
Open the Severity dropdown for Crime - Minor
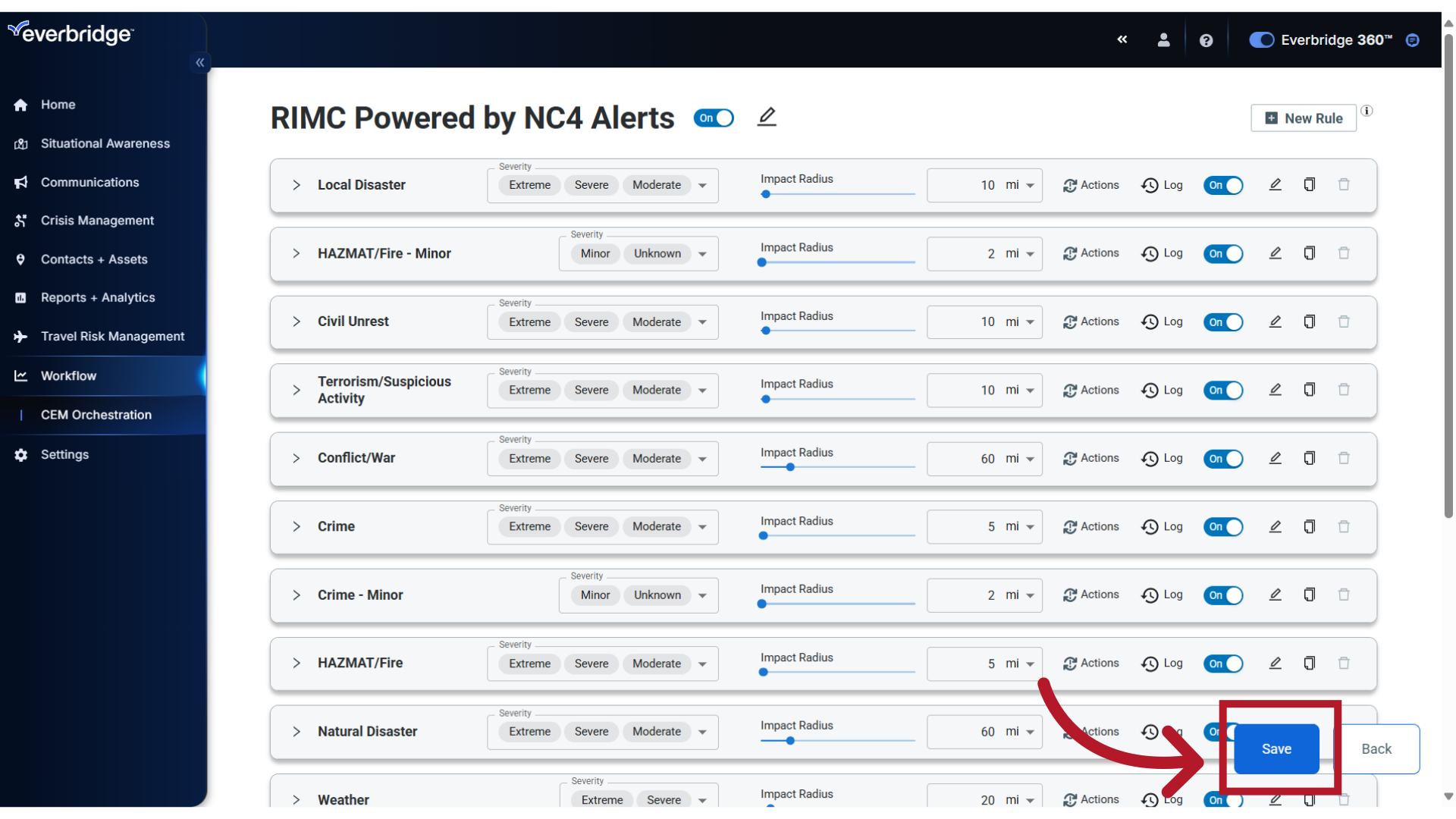tap(701, 595)
